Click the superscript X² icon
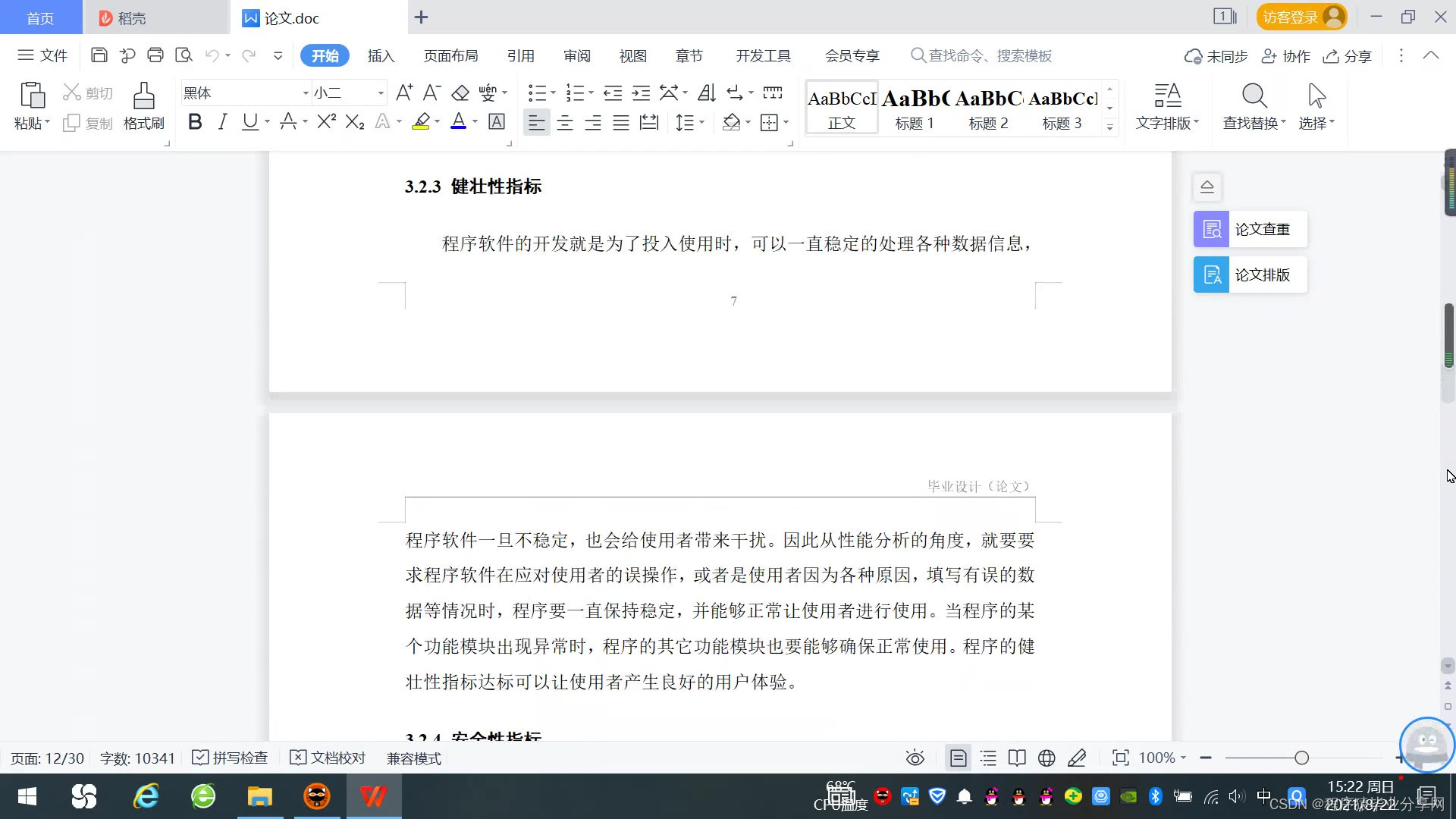 tap(326, 122)
